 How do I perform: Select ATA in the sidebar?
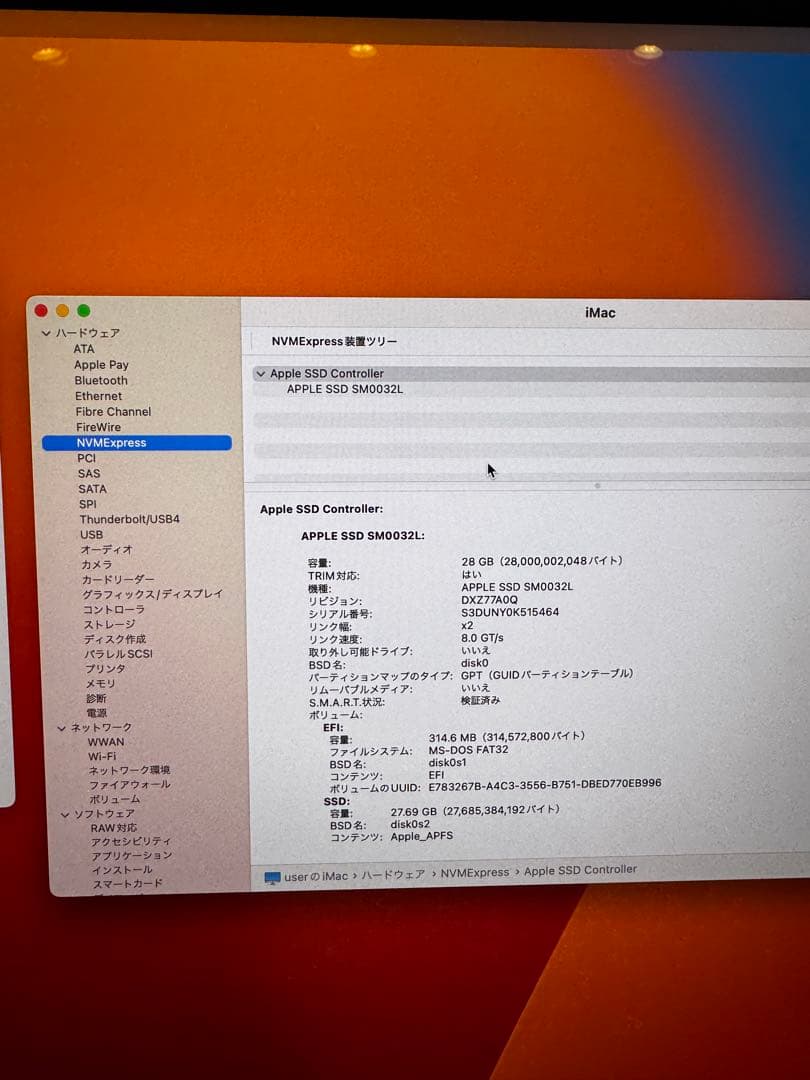[84, 349]
